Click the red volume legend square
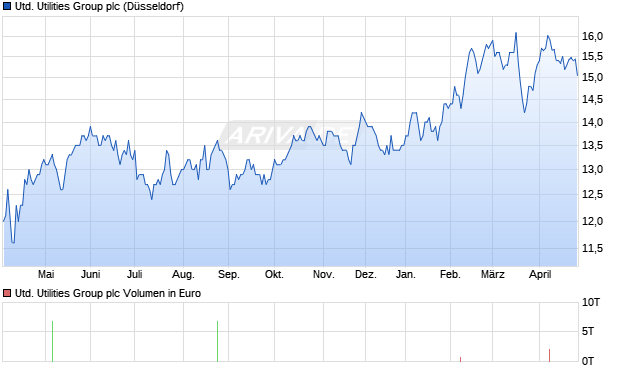Viewport: 620px width, 371px height. click(x=7, y=293)
